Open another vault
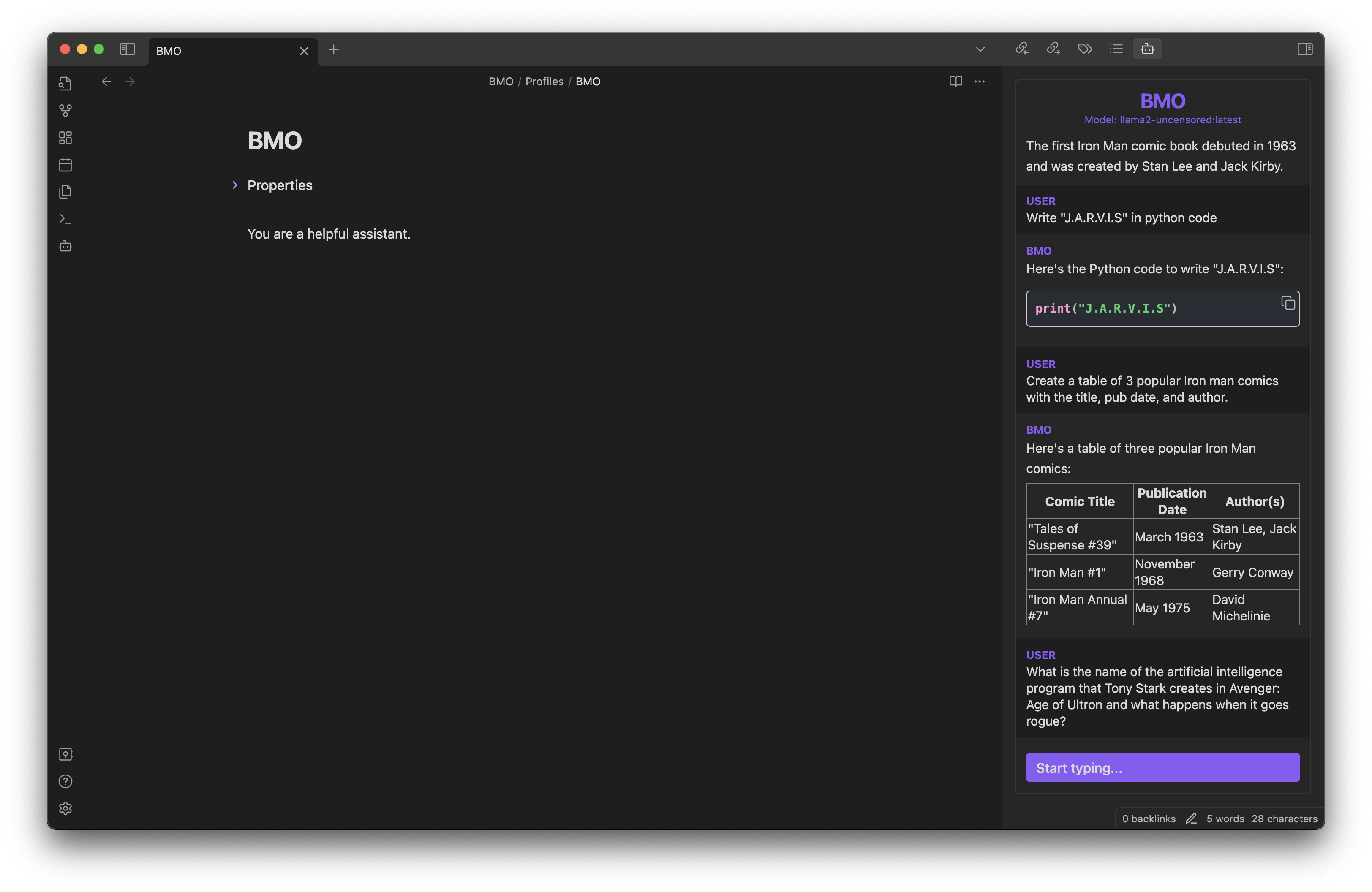Screen dimensions: 1372x892 [66, 754]
